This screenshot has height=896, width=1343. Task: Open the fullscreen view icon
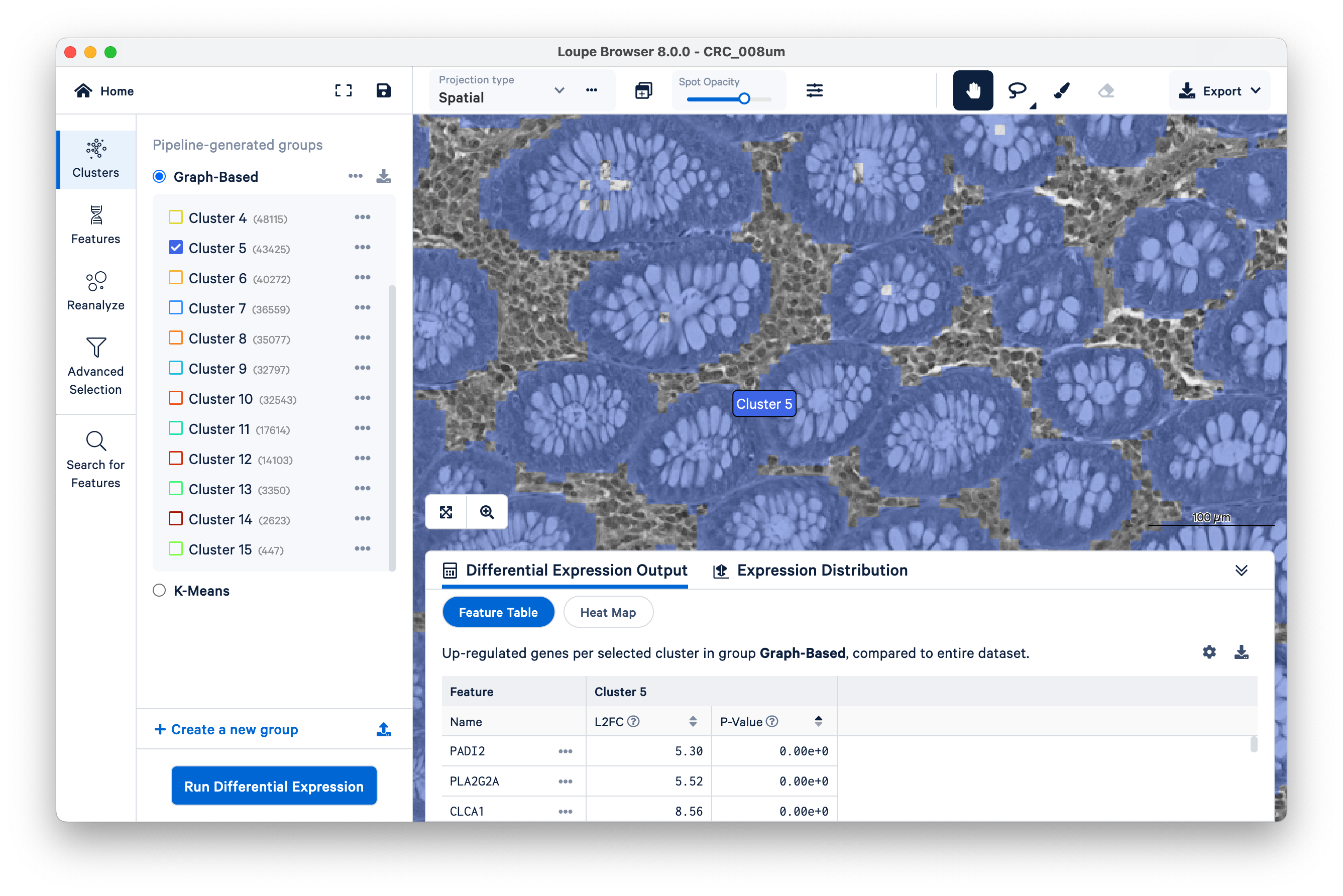(343, 90)
